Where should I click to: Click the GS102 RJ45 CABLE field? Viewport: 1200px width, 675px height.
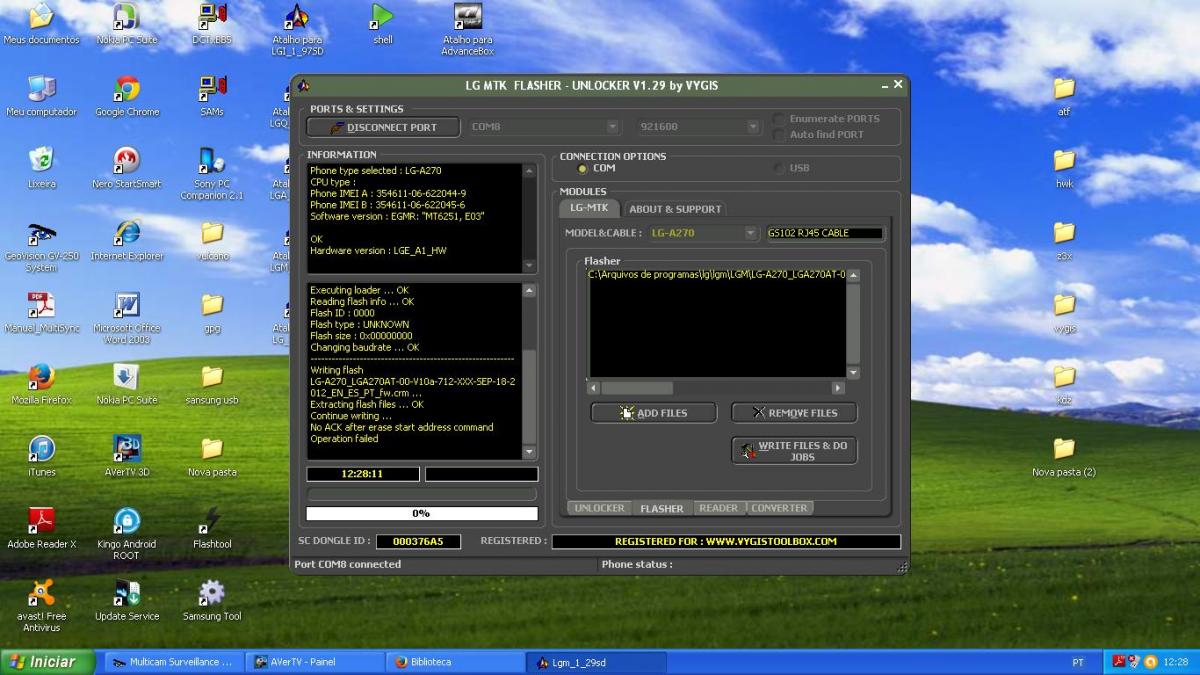click(825, 233)
